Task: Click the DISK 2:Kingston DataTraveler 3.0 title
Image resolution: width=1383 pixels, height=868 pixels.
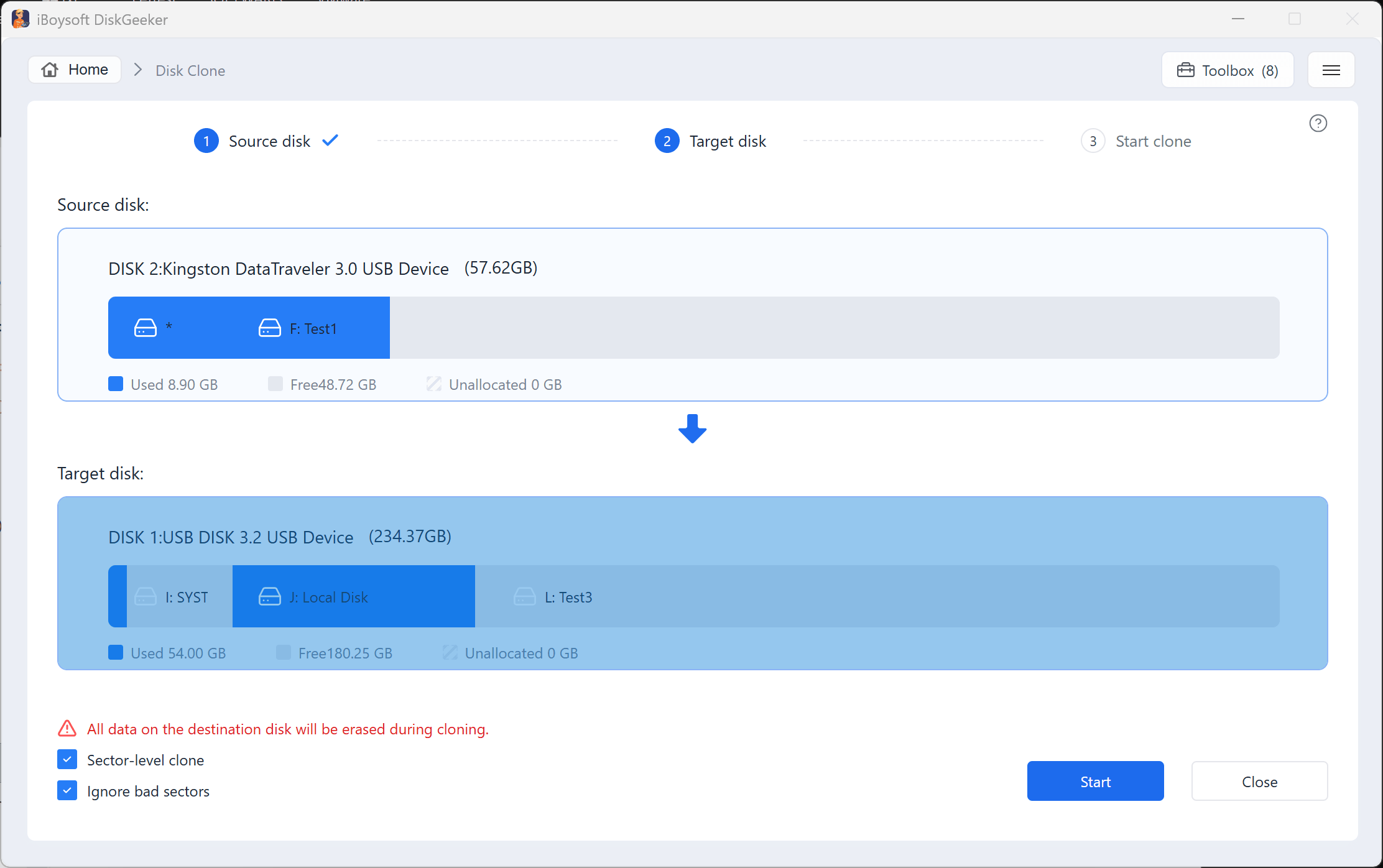Action: 279,269
